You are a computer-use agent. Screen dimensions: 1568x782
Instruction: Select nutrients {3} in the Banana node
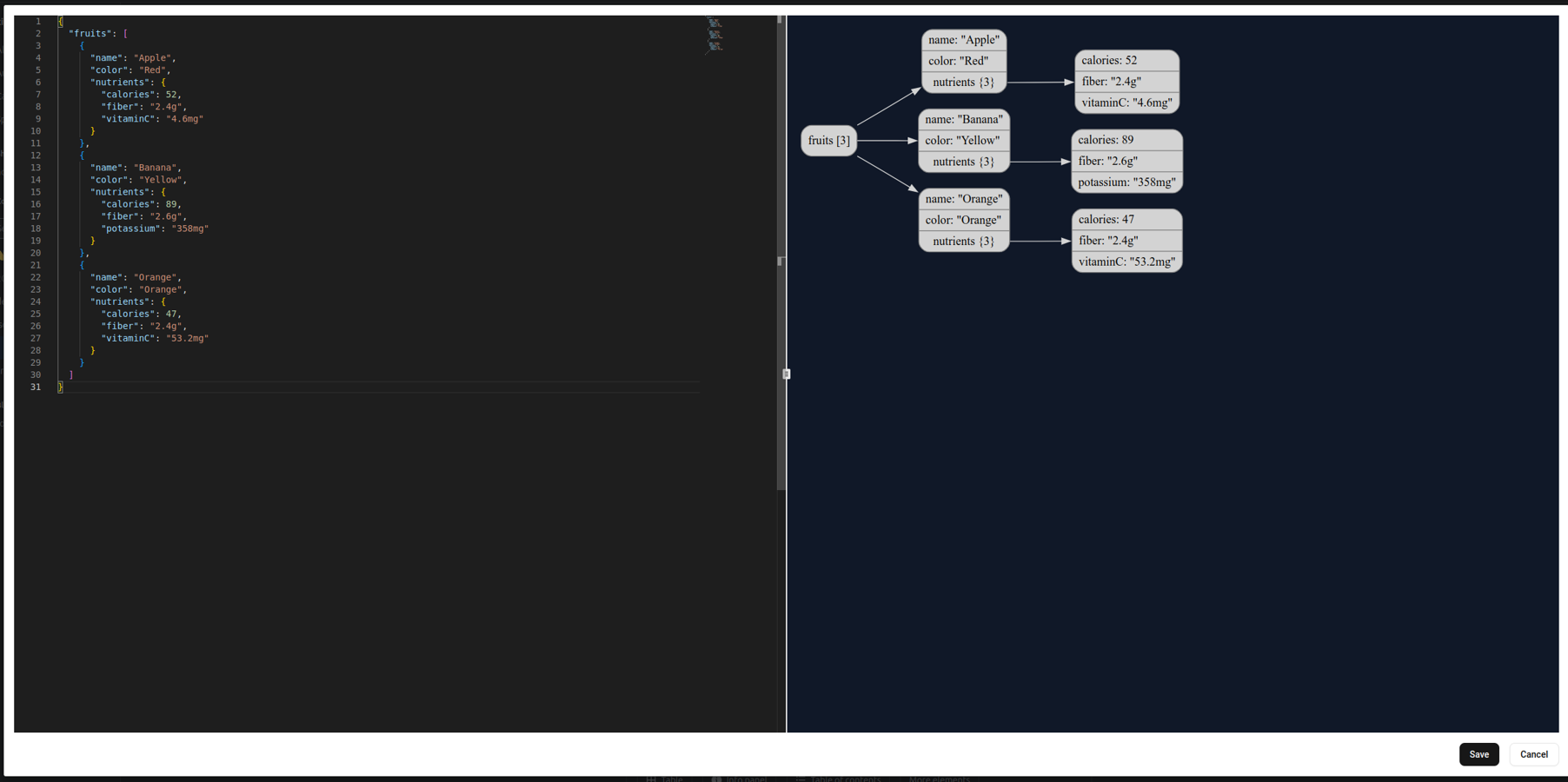(964, 162)
